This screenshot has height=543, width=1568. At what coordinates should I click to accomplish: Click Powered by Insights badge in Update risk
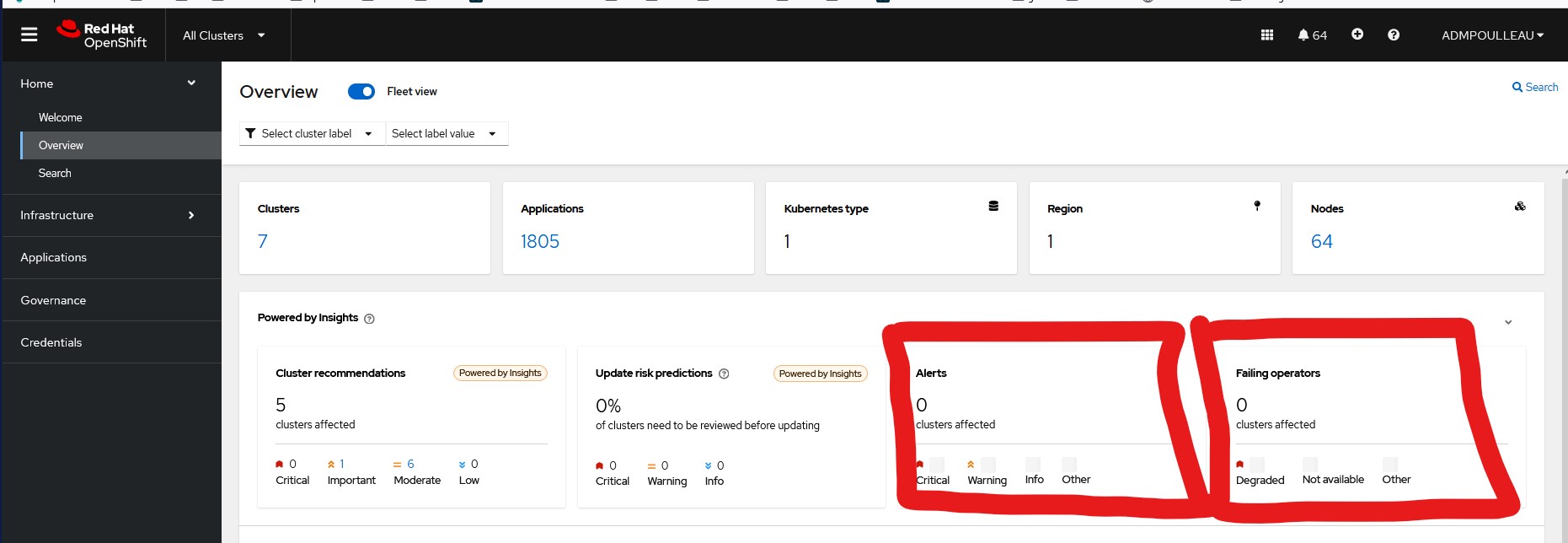[821, 374]
